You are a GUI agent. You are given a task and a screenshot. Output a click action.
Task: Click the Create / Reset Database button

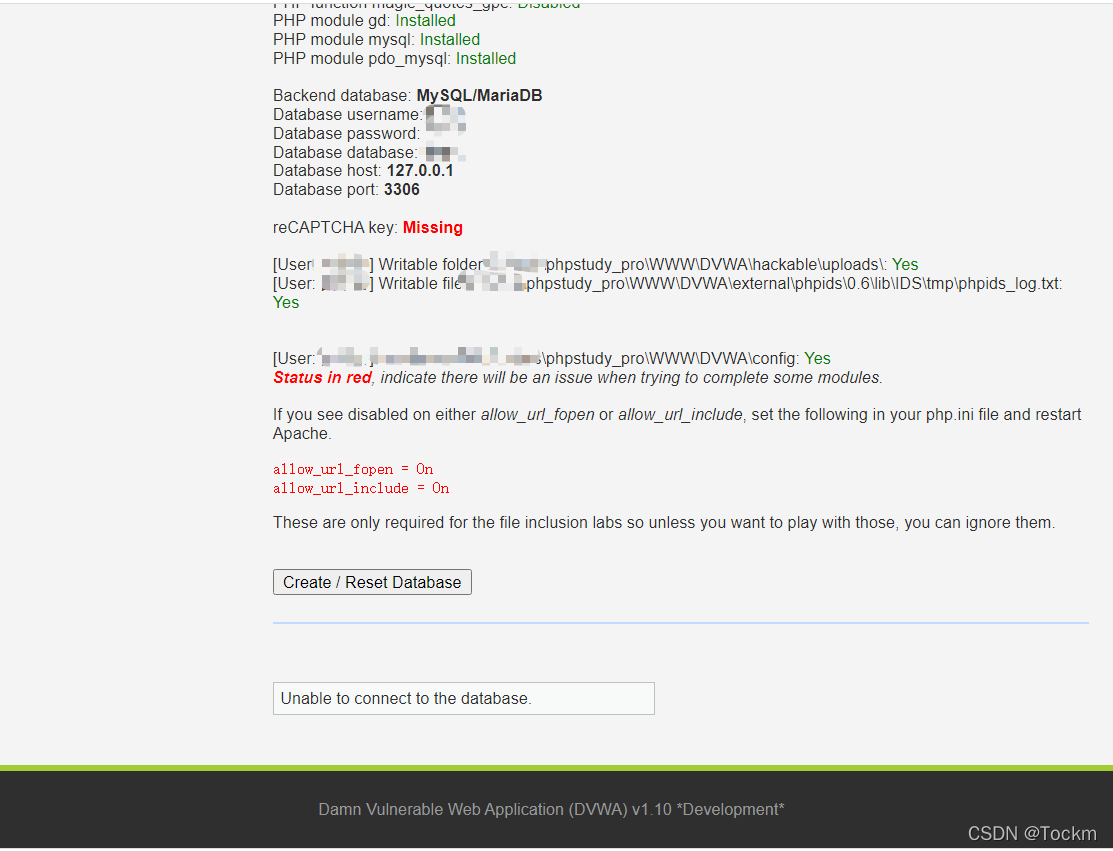pos(372,582)
